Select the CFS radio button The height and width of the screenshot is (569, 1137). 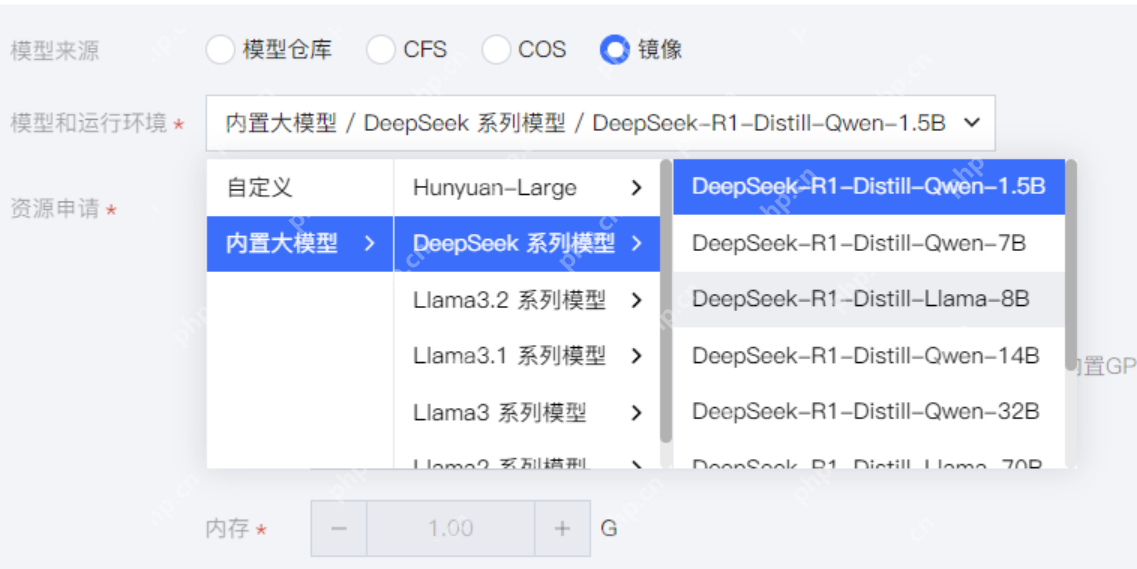[381, 50]
